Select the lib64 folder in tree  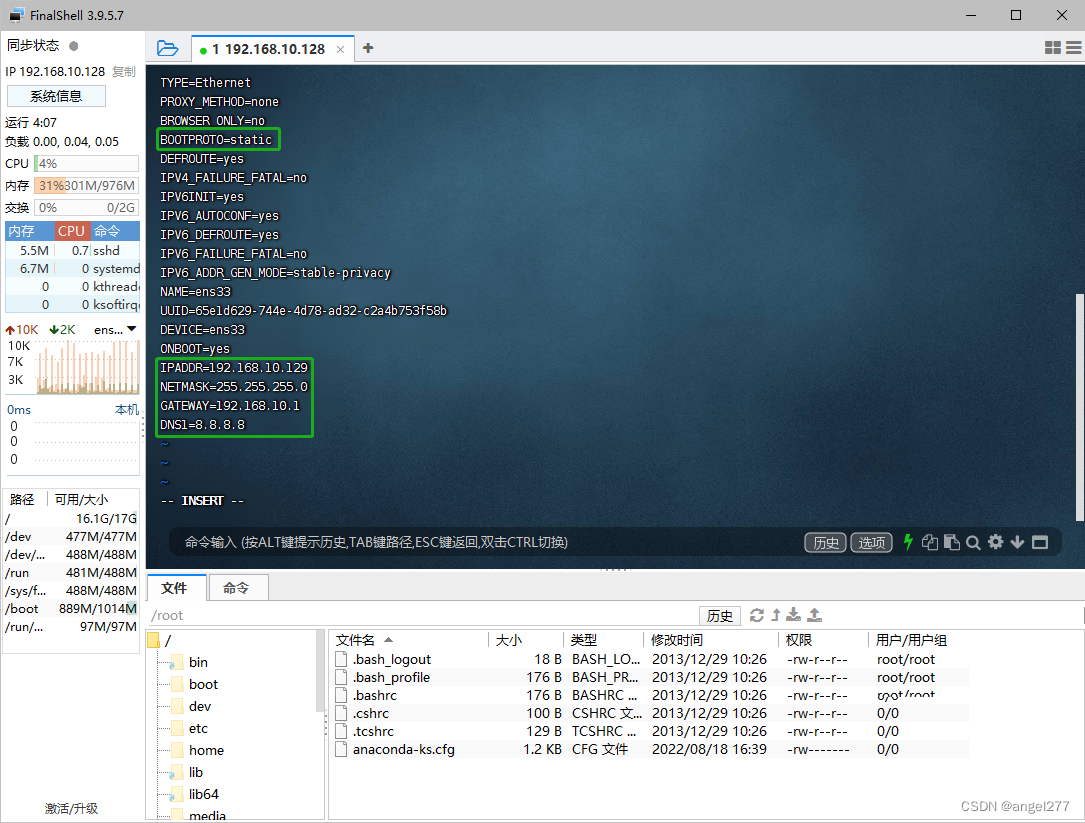203,795
